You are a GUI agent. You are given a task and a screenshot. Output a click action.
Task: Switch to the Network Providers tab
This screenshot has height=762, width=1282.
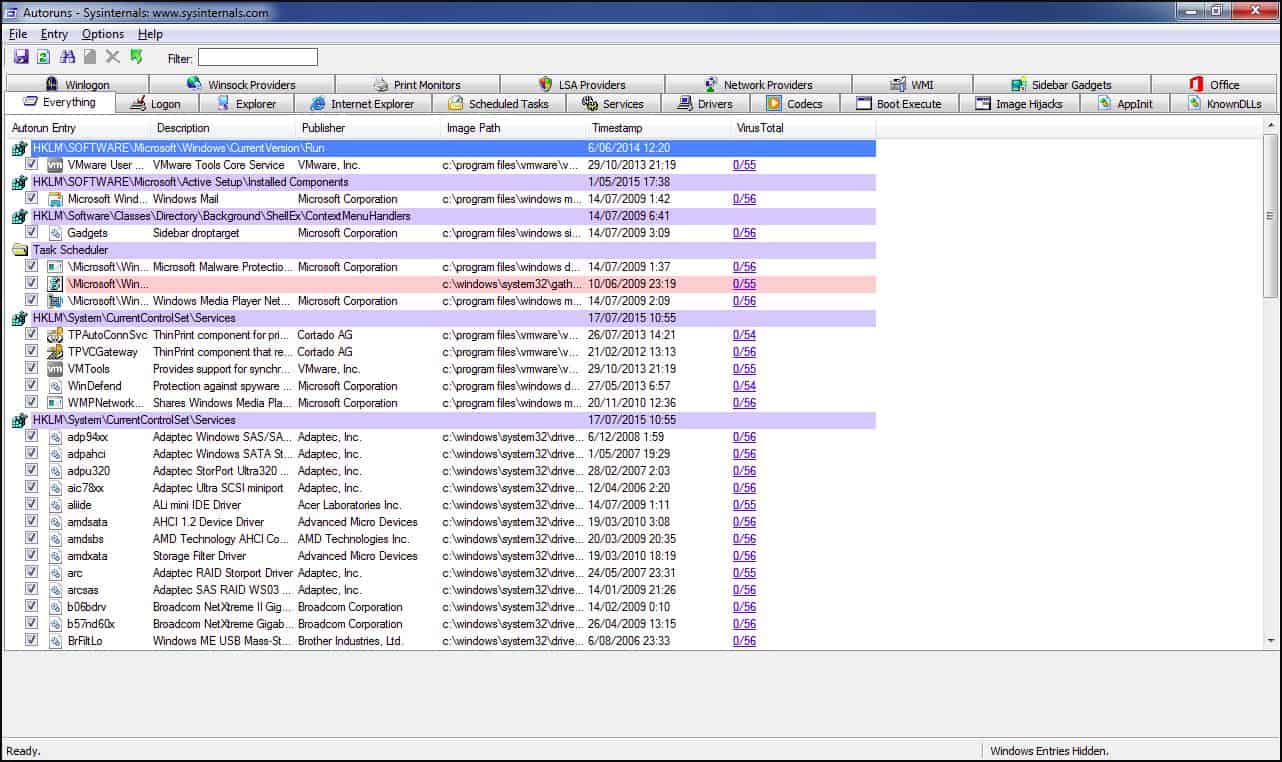point(758,84)
